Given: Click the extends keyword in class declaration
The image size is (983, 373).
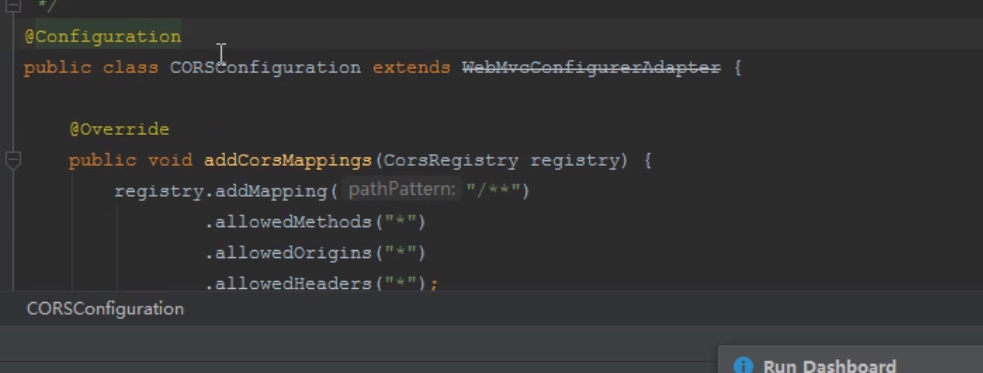Looking at the screenshot, I should coord(411,67).
